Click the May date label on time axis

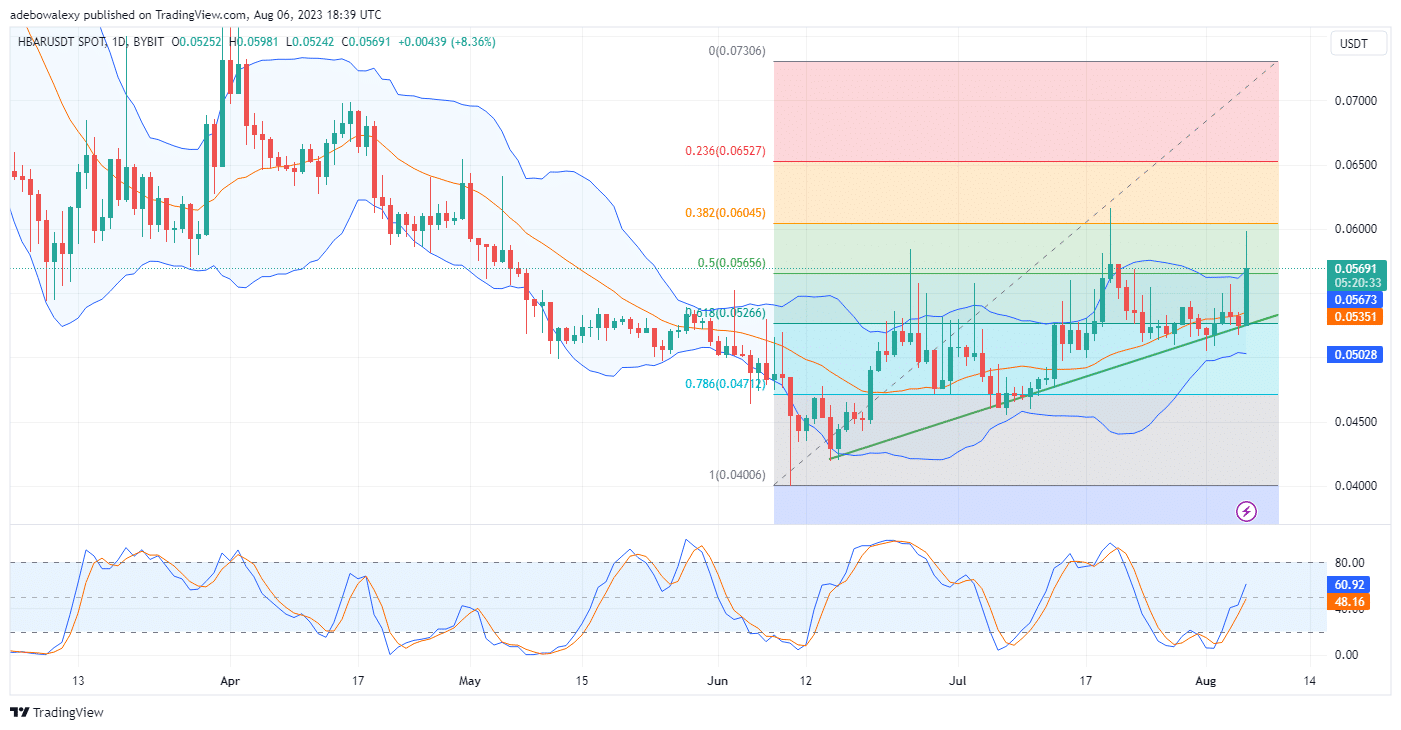coord(470,681)
